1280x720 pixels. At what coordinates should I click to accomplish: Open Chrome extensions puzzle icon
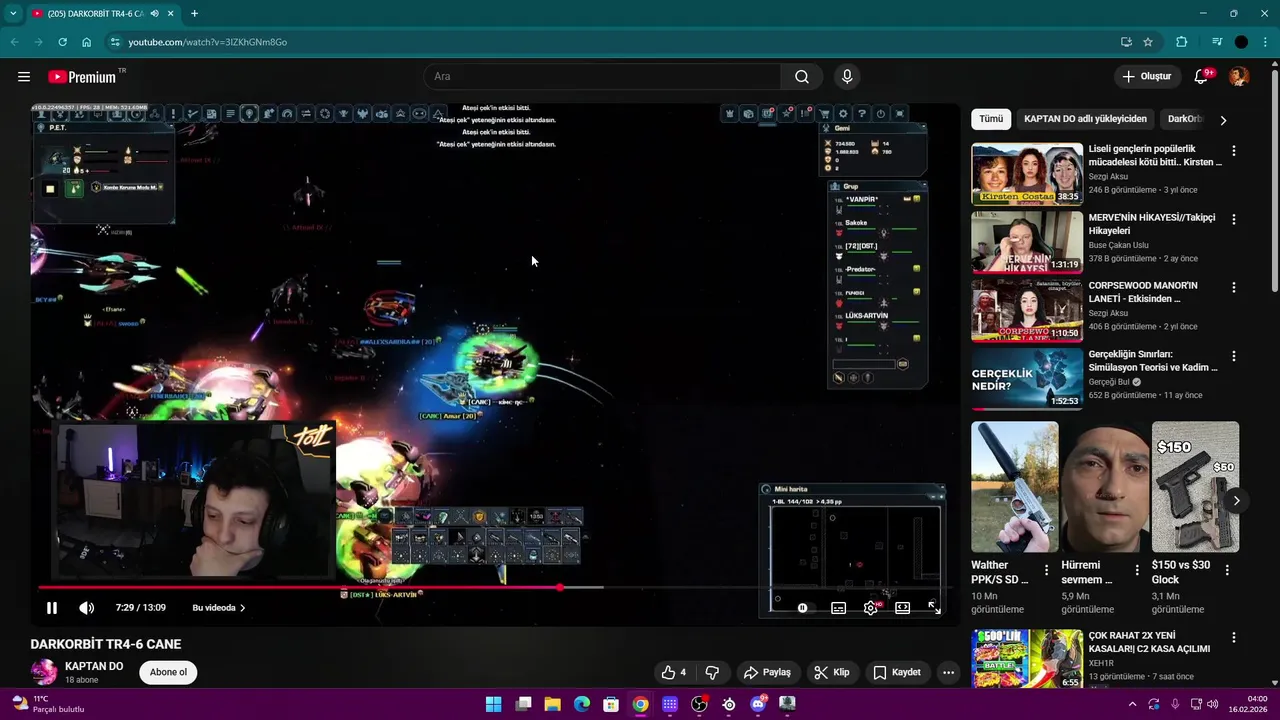click(1182, 42)
